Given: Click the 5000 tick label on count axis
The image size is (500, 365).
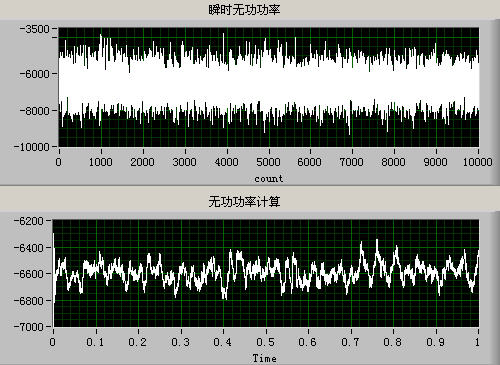Looking at the screenshot, I should tap(268, 162).
